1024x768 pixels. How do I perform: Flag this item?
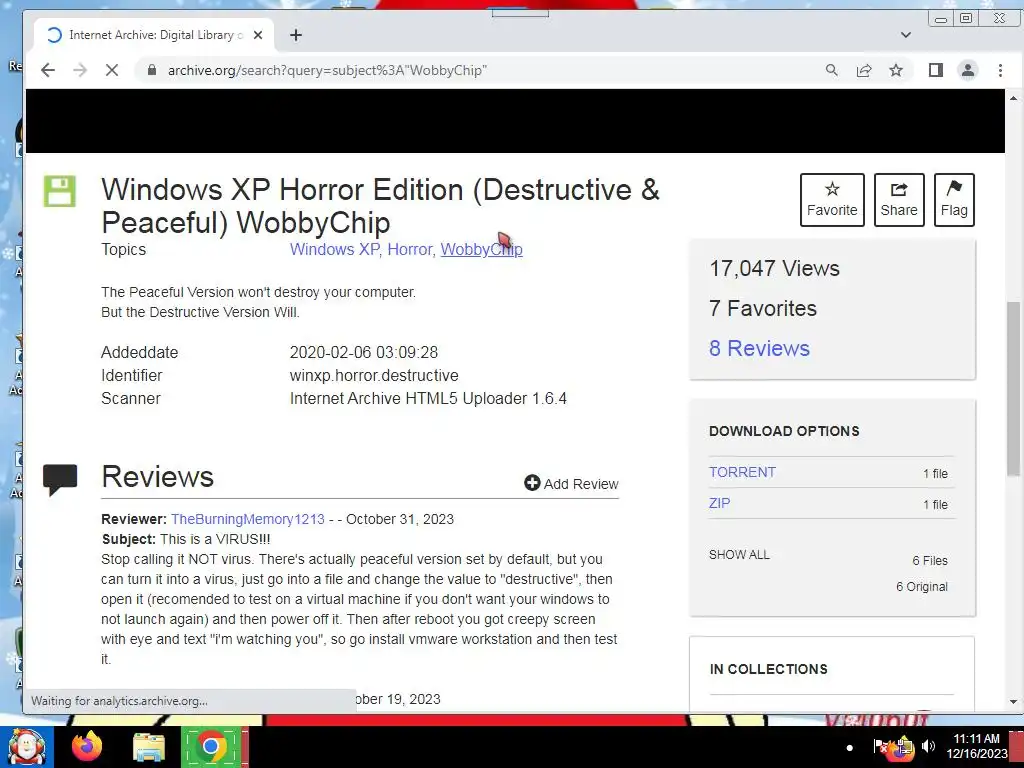953,200
